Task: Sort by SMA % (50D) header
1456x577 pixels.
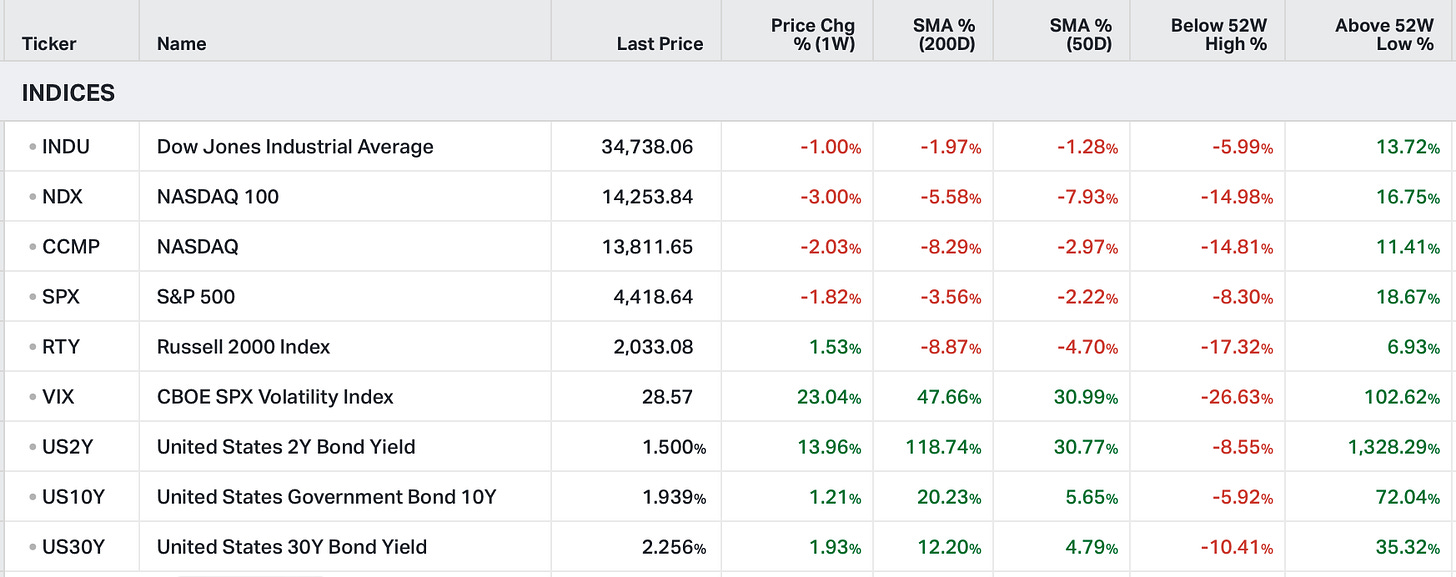Action: (x=1083, y=35)
